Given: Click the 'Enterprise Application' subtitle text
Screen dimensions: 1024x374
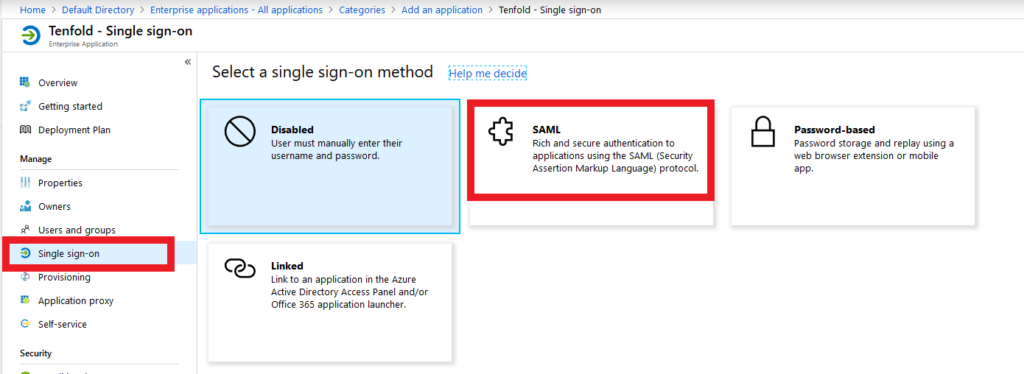Looking at the screenshot, I should (83, 44).
